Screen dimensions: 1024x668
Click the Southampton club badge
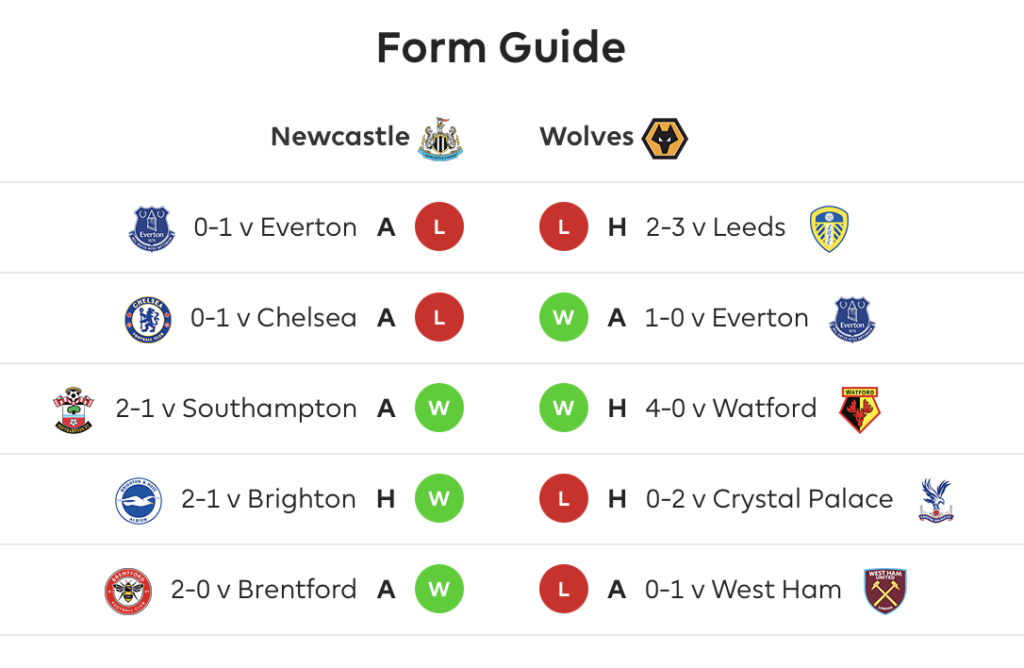click(x=73, y=410)
